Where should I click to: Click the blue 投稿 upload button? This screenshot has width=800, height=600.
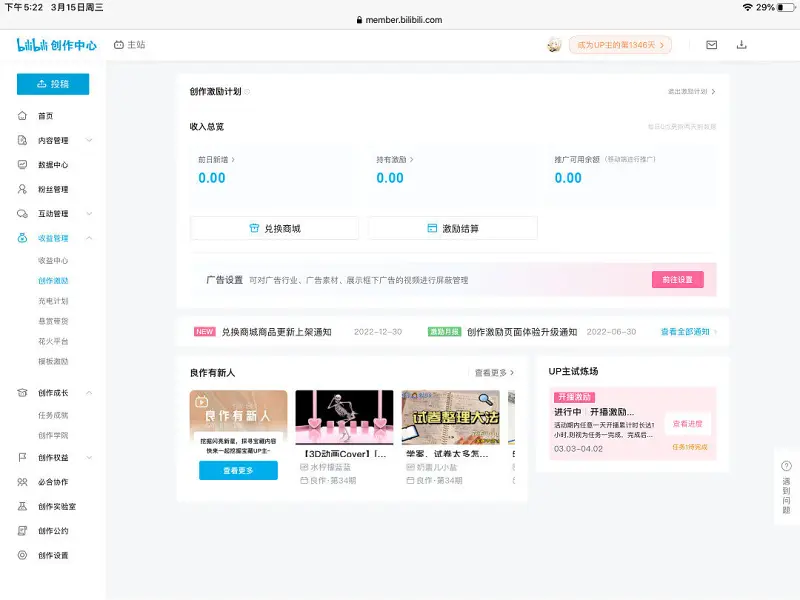53,84
